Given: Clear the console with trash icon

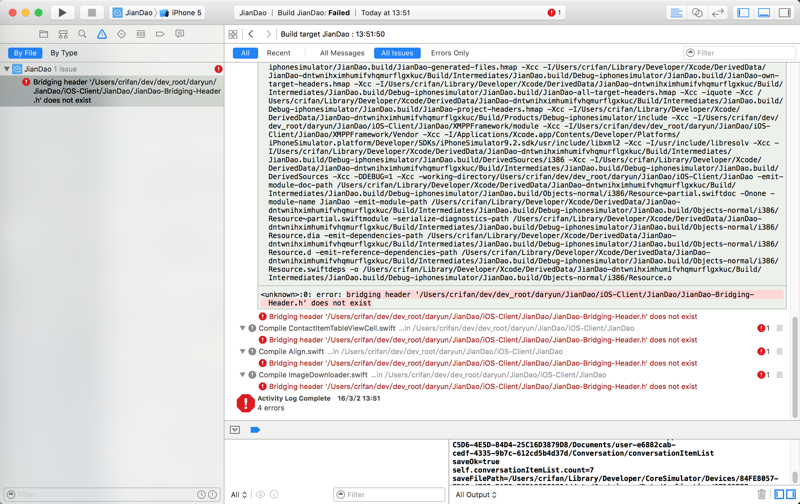Looking at the screenshot, I should tap(762, 494).
